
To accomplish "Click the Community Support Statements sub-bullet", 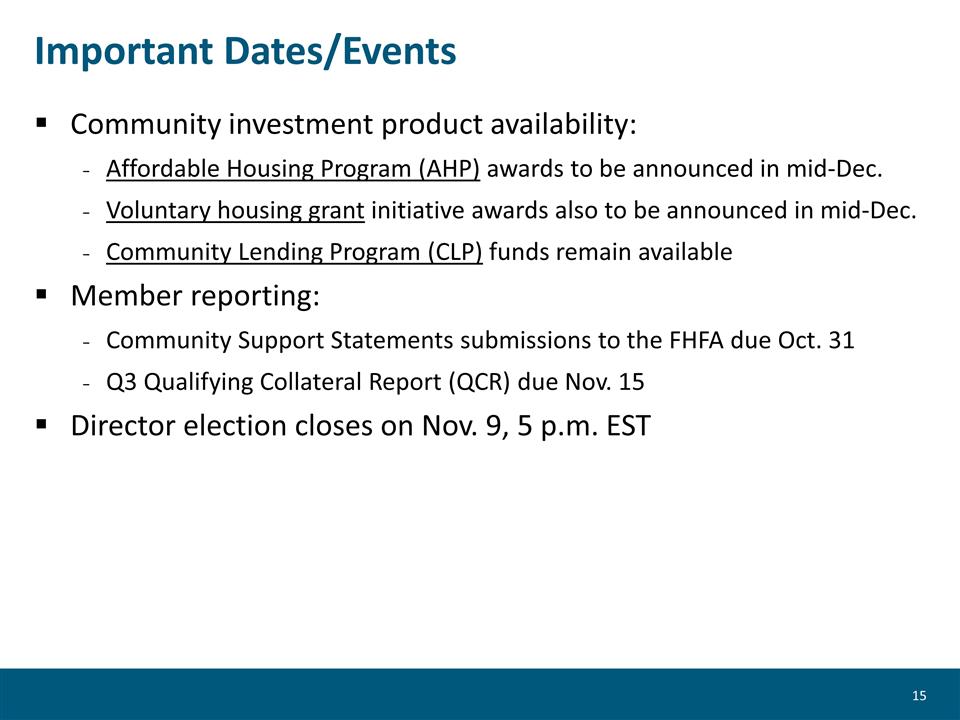I will (480, 340).
